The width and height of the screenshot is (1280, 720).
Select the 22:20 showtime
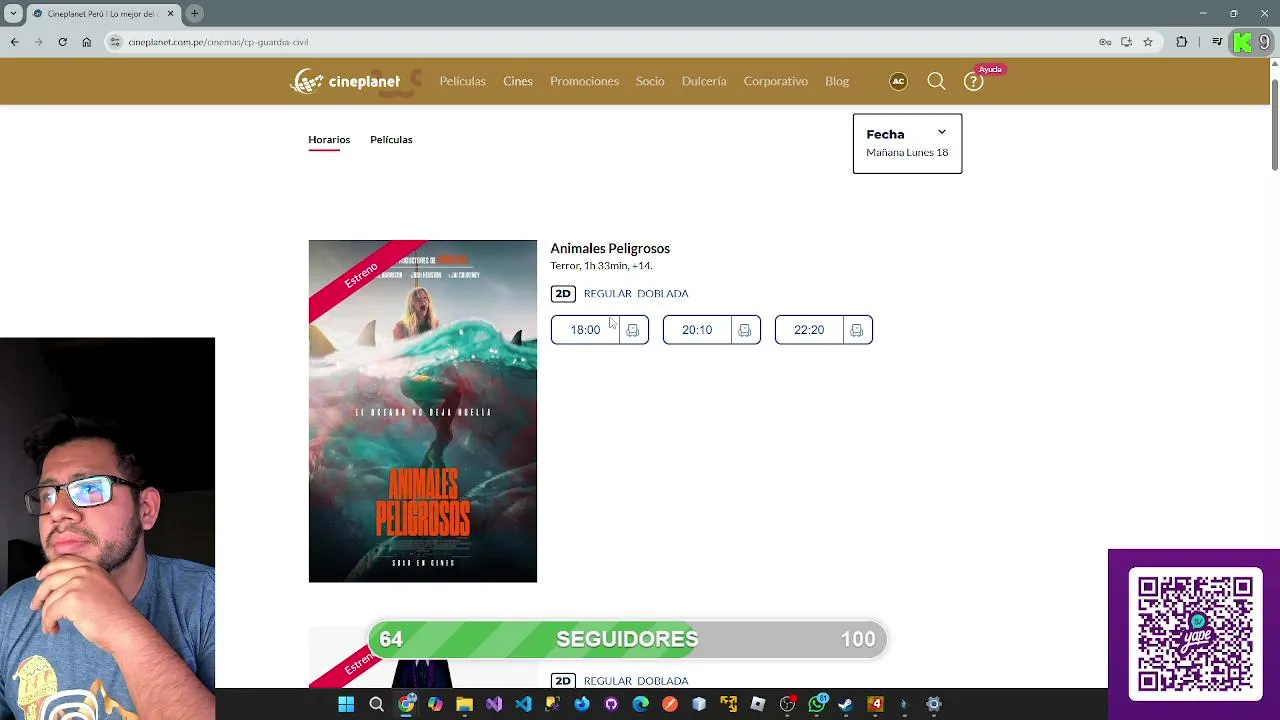809,330
